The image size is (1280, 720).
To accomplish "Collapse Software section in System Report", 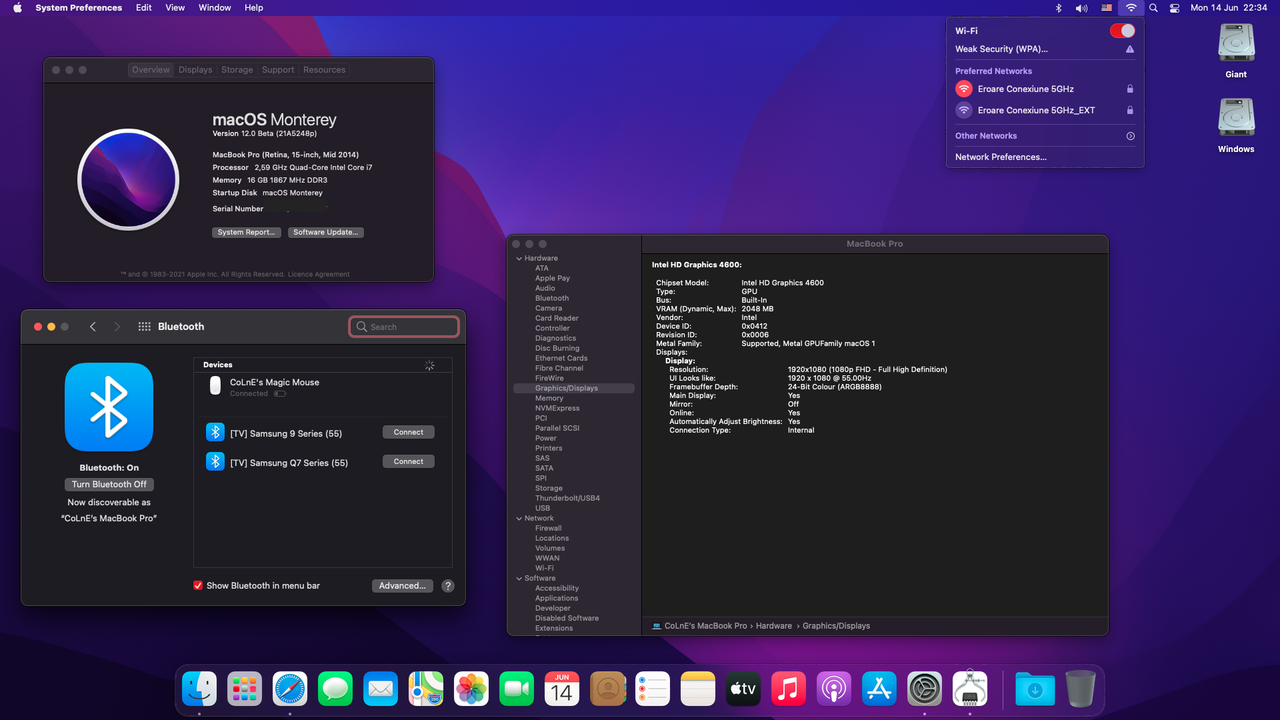I will point(519,578).
